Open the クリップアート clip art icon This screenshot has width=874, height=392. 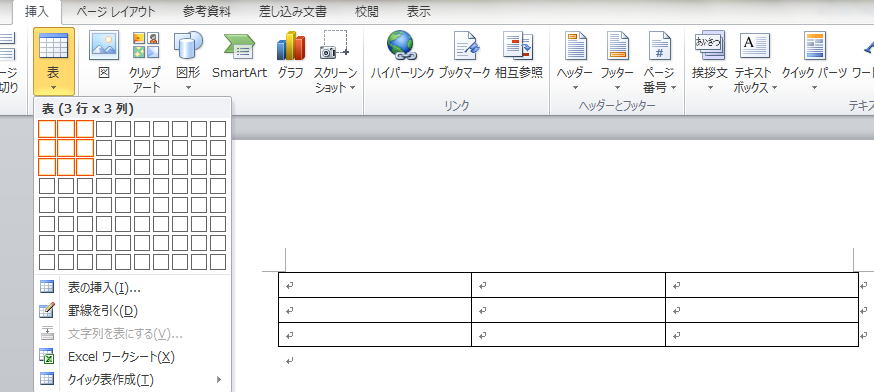point(145,61)
